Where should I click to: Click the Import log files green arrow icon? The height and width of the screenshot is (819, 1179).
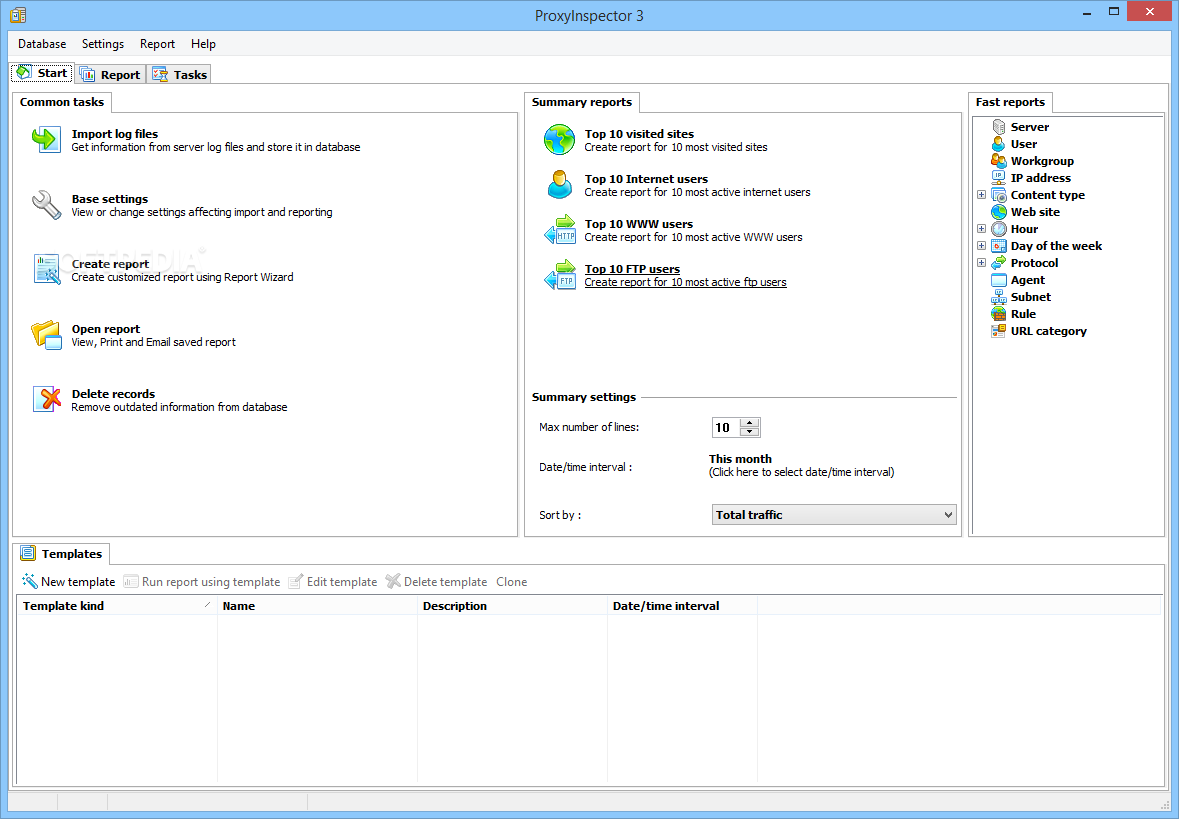46,140
